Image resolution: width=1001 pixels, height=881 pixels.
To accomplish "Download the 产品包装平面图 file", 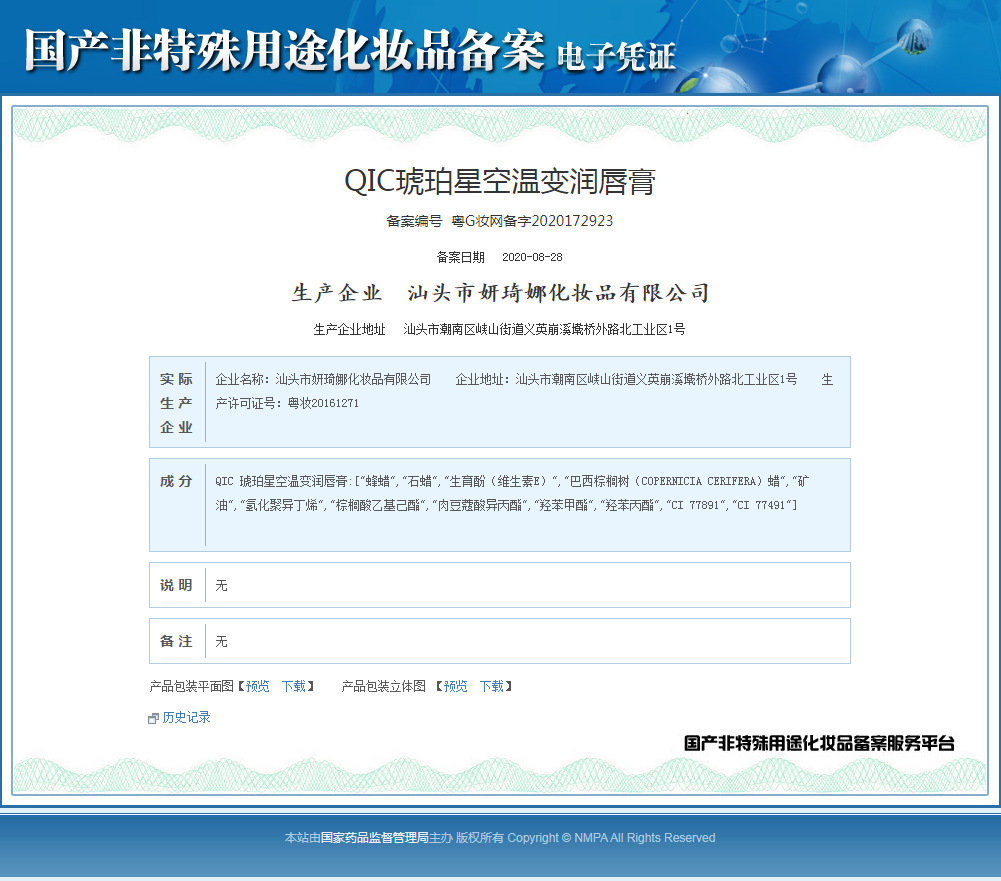I will tap(293, 686).
